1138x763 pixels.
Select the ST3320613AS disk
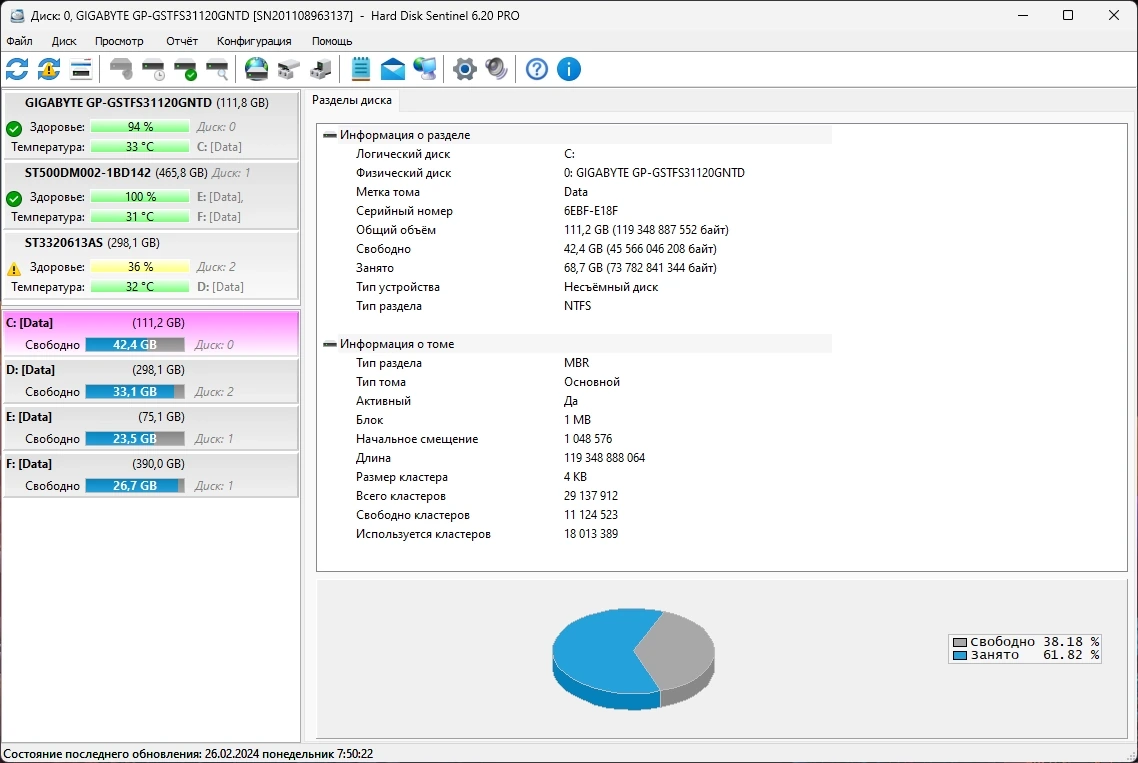(x=151, y=265)
